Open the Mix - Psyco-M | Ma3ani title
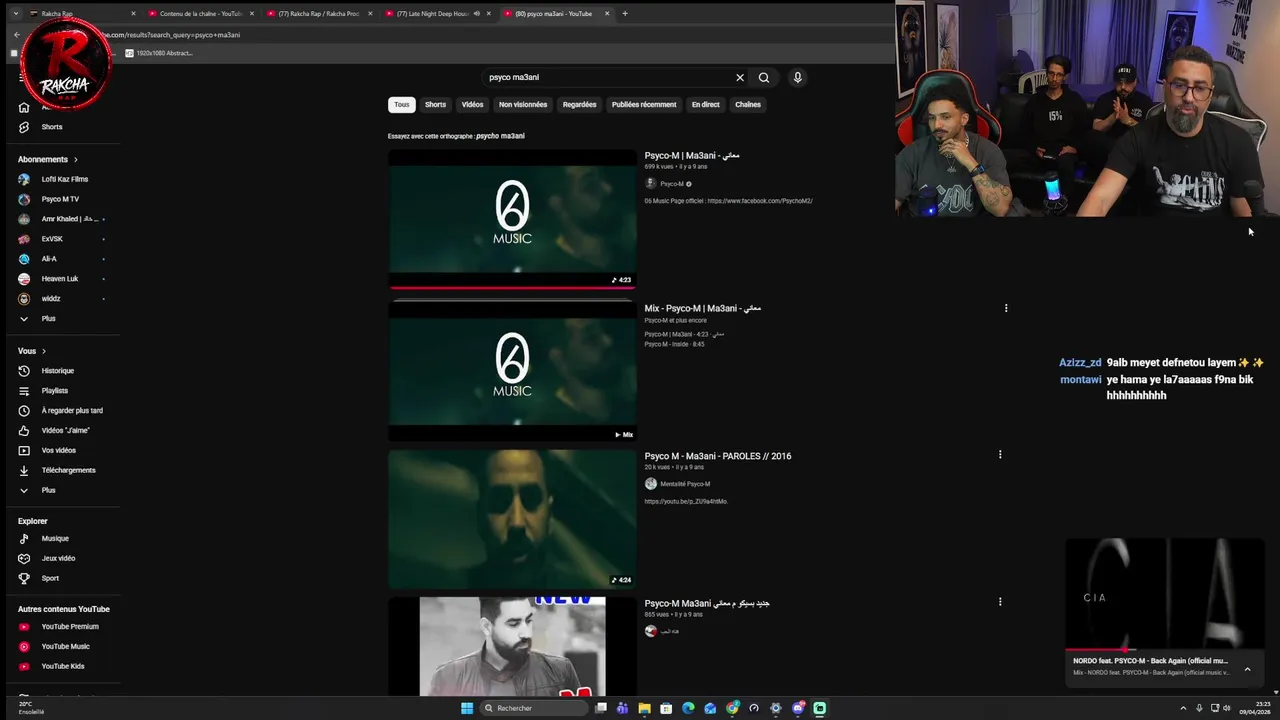This screenshot has height=720, width=1280. pyautogui.click(x=702, y=308)
